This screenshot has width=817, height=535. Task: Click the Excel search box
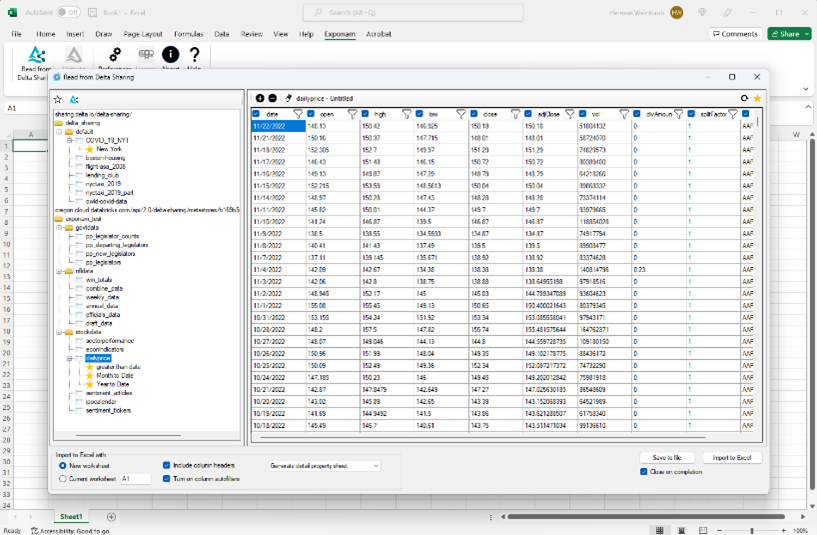[413, 13]
